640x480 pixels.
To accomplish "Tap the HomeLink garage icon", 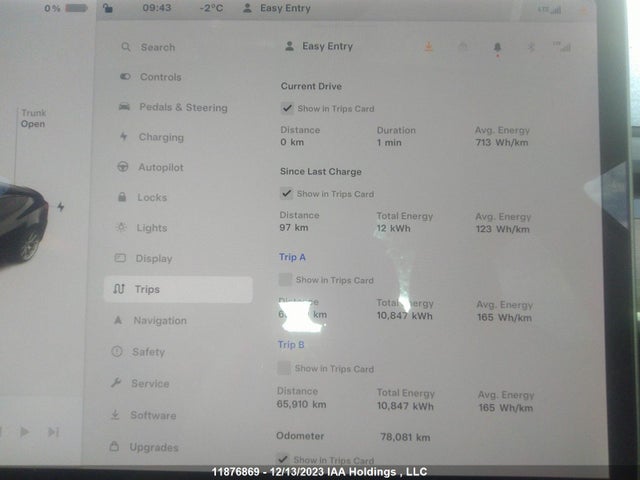I will 462,47.
